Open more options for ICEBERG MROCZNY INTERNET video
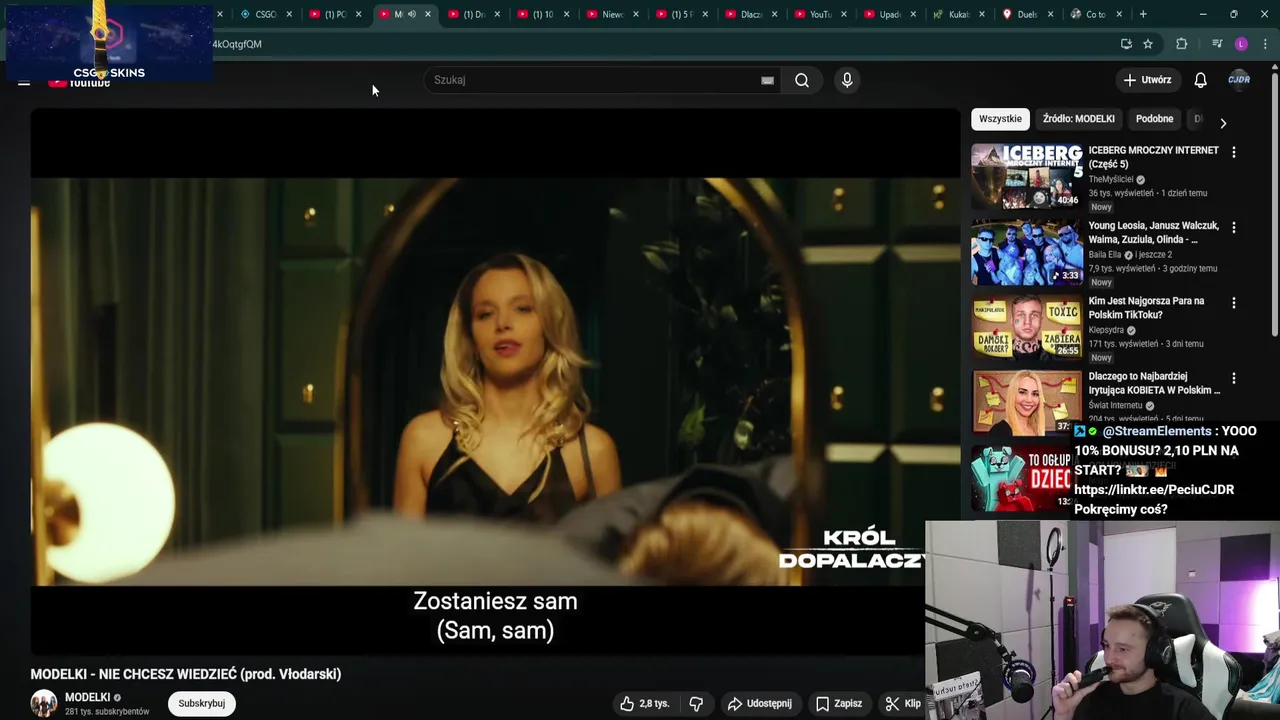1280x720 pixels. pyautogui.click(x=1233, y=152)
